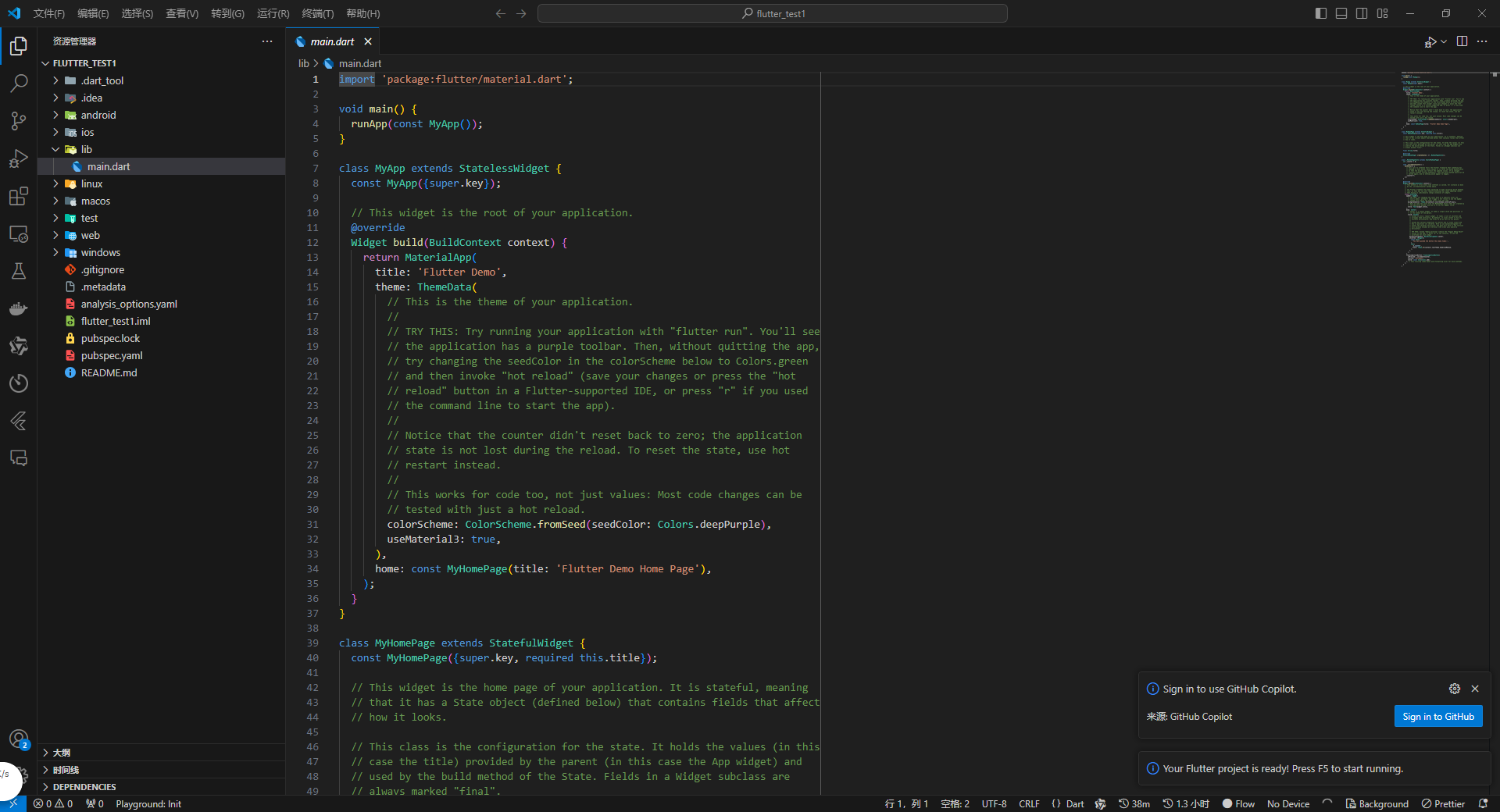Expand the 大纲 outline section

pos(161,753)
